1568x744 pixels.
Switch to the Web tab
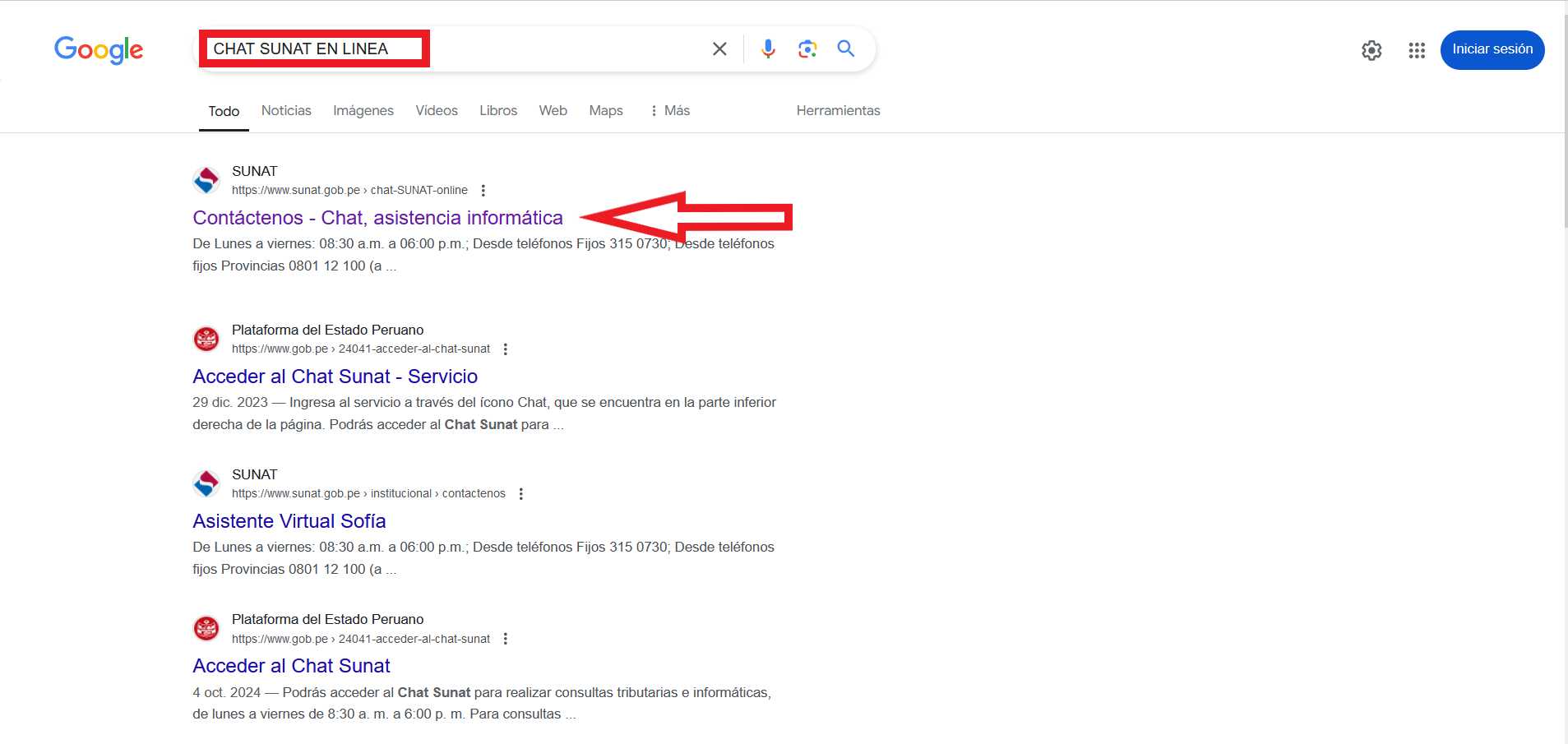click(x=553, y=110)
